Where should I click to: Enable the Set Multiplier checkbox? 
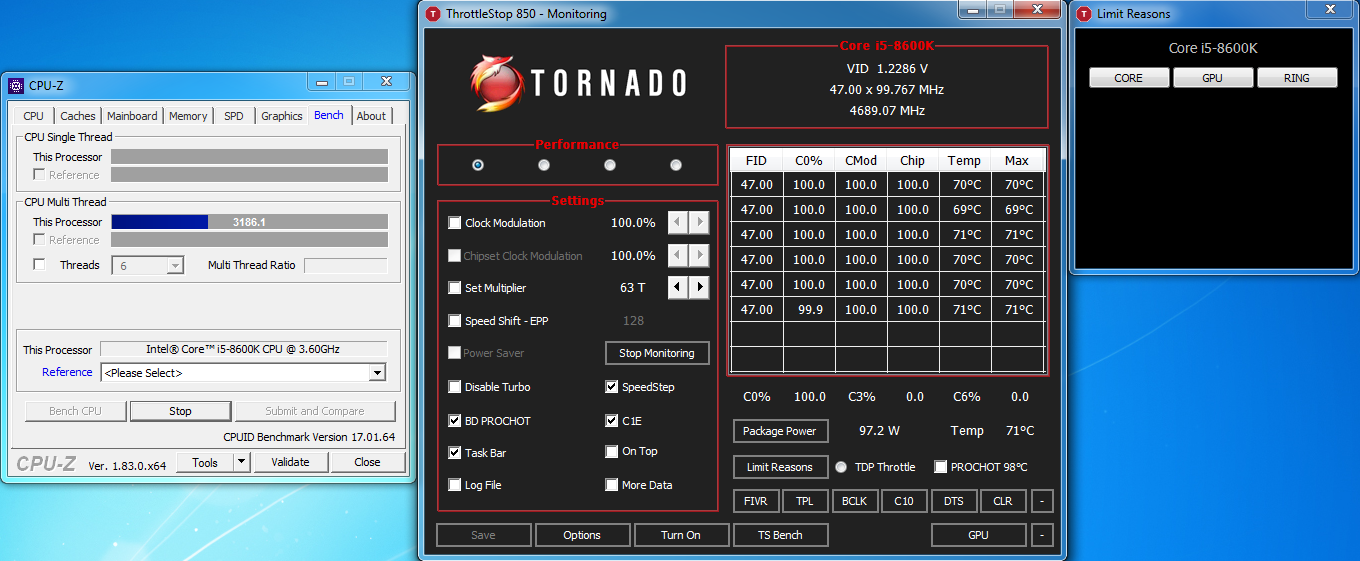click(455, 288)
